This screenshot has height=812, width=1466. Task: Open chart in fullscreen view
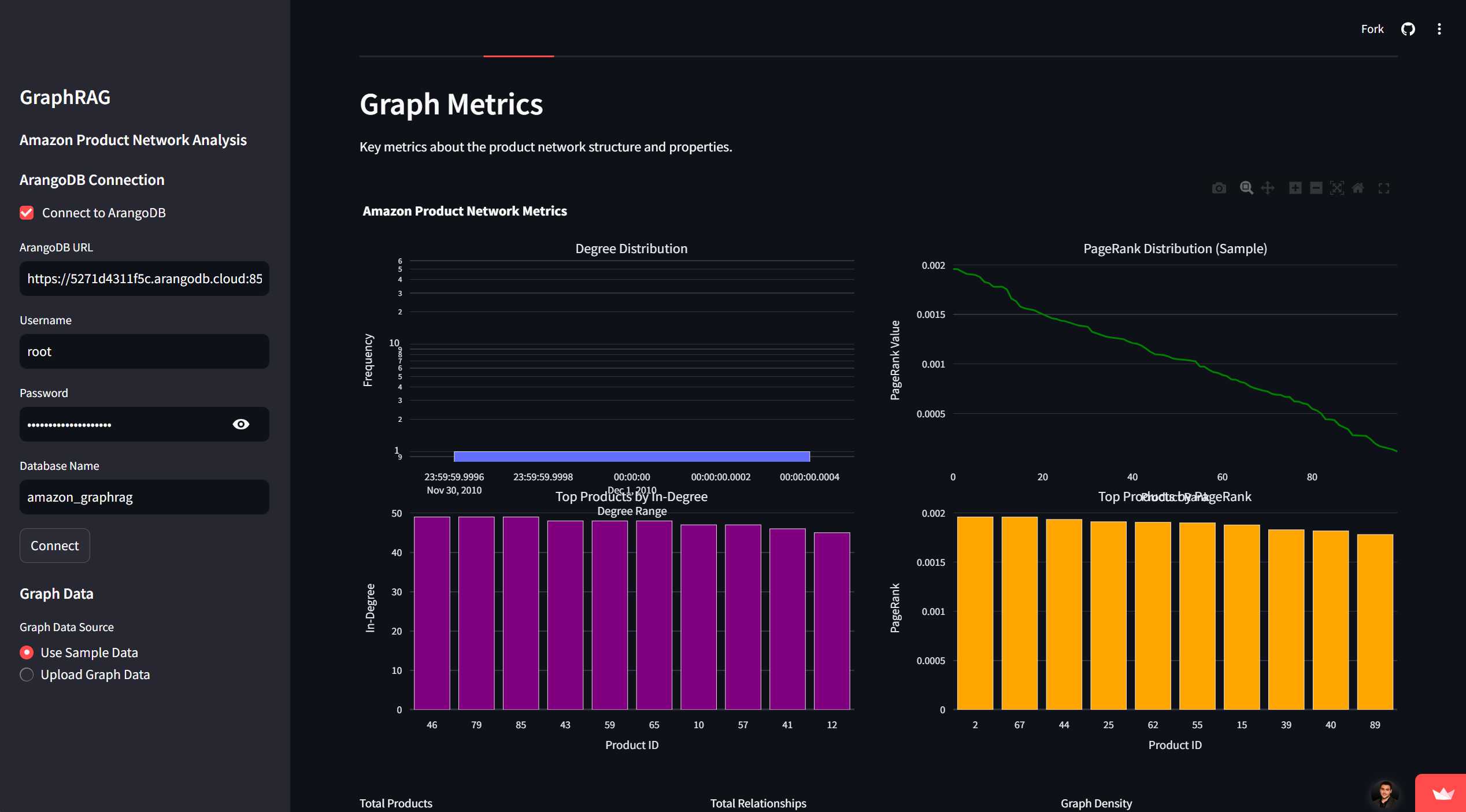click(1383, 188)
